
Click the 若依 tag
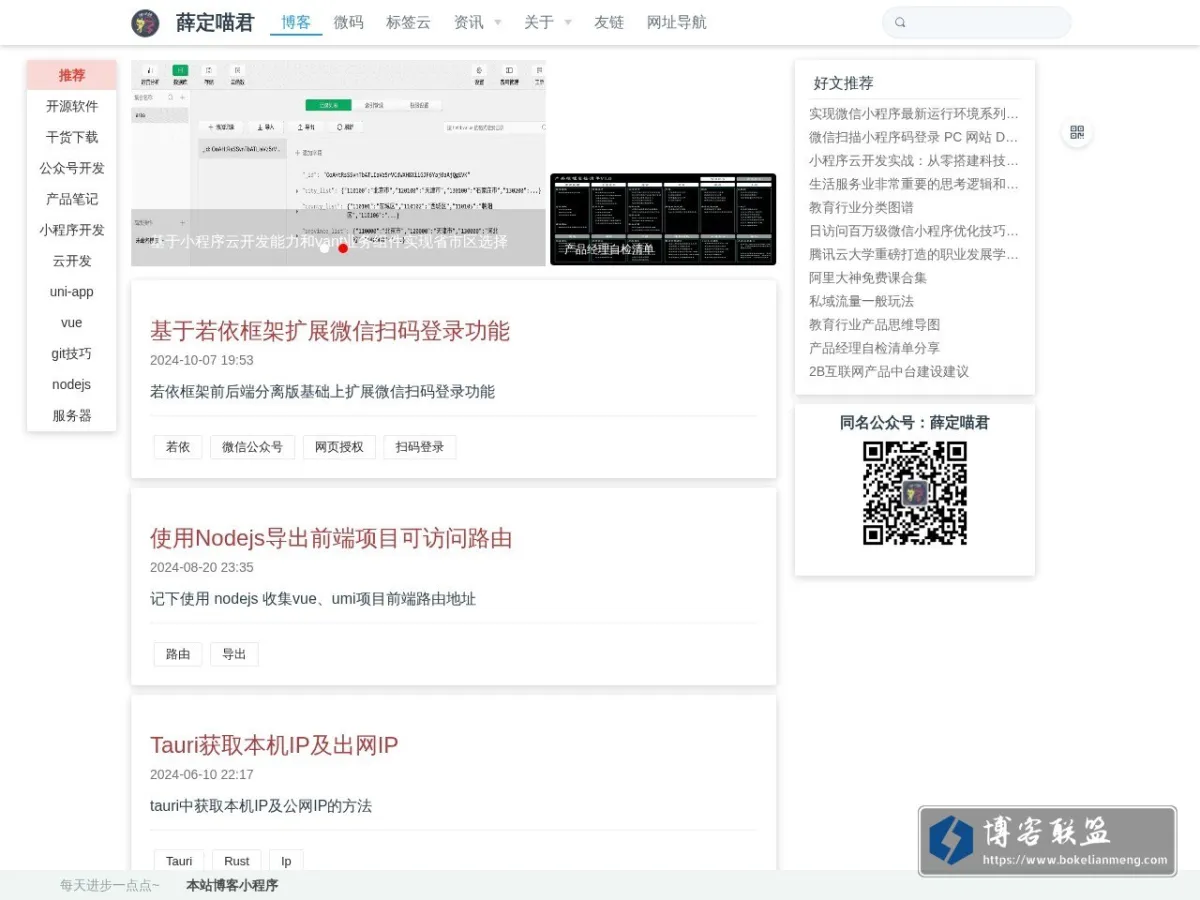pyautogui.click(x=178, y=447)
